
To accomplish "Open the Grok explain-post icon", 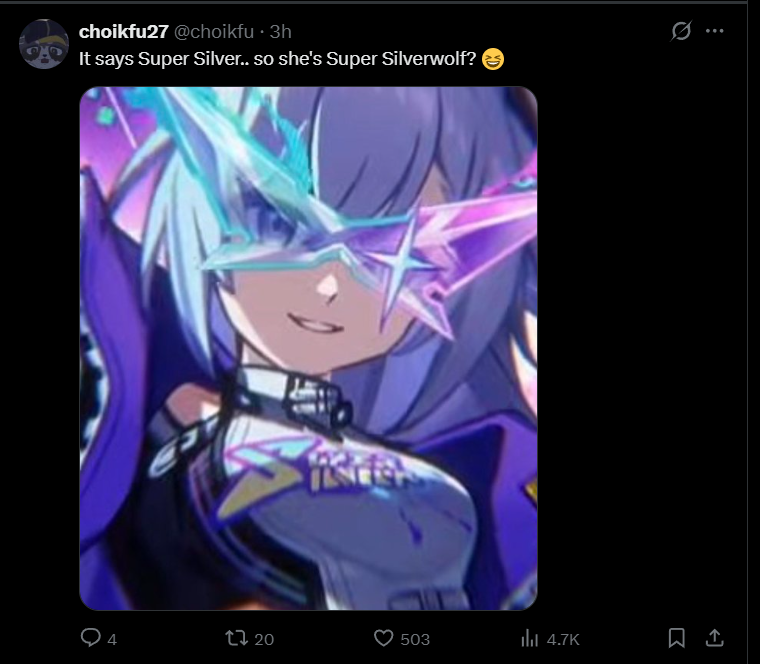I will [x=681, y=32].
